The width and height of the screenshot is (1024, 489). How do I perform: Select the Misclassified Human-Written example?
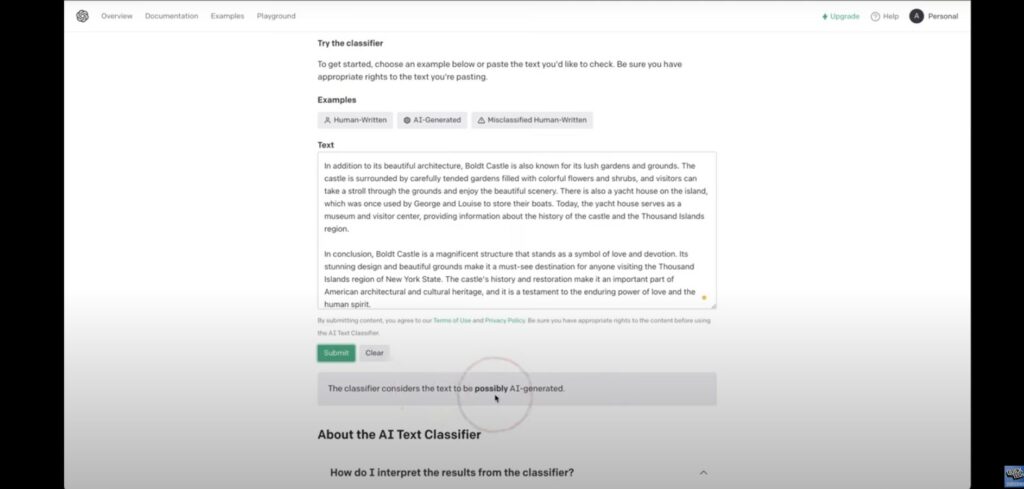(532, 120)
